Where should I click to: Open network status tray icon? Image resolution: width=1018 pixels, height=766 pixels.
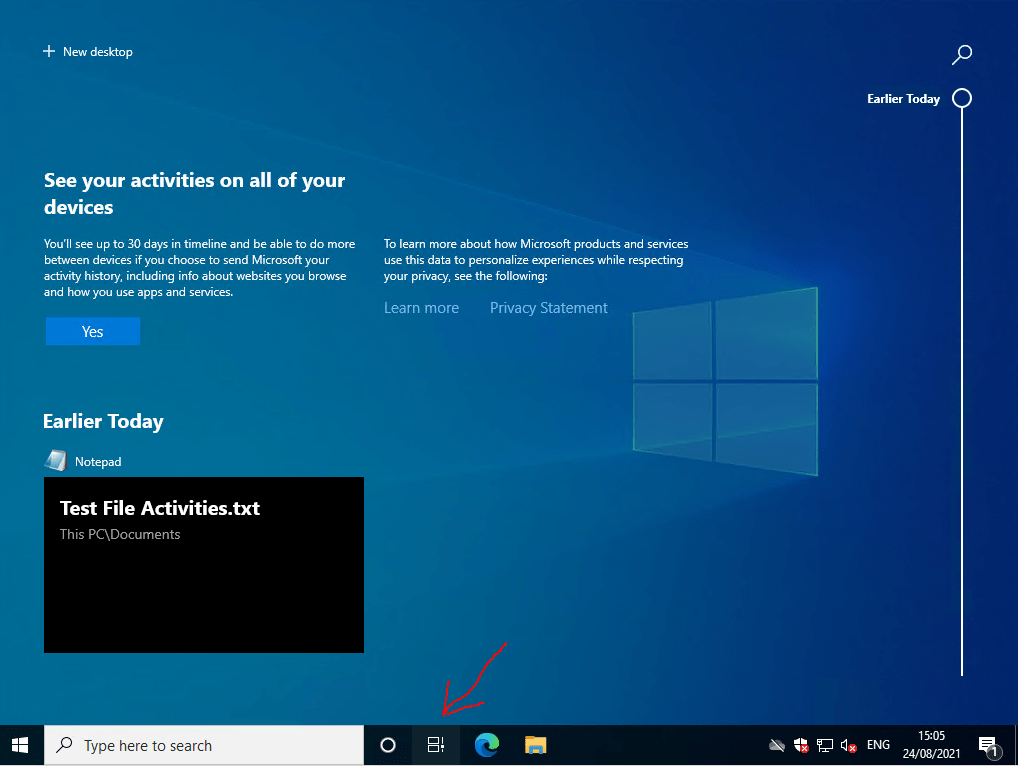pyautogui.click(x=825, y=745)
